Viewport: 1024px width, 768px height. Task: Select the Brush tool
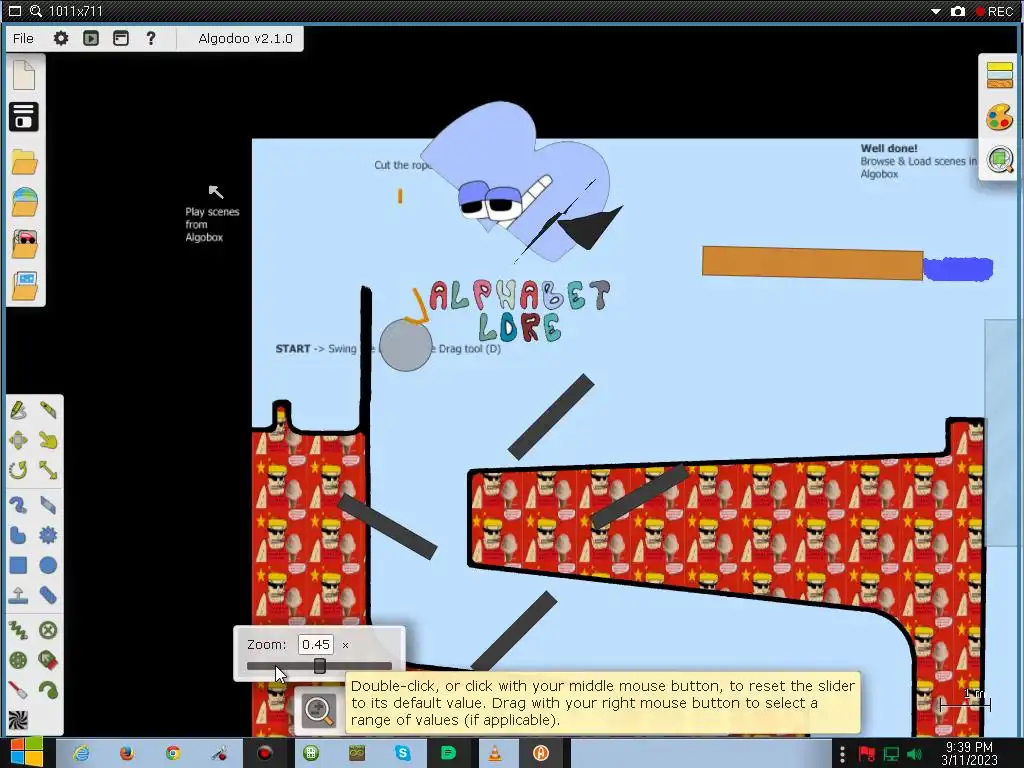pyautogui.click(x=18, y=505)
